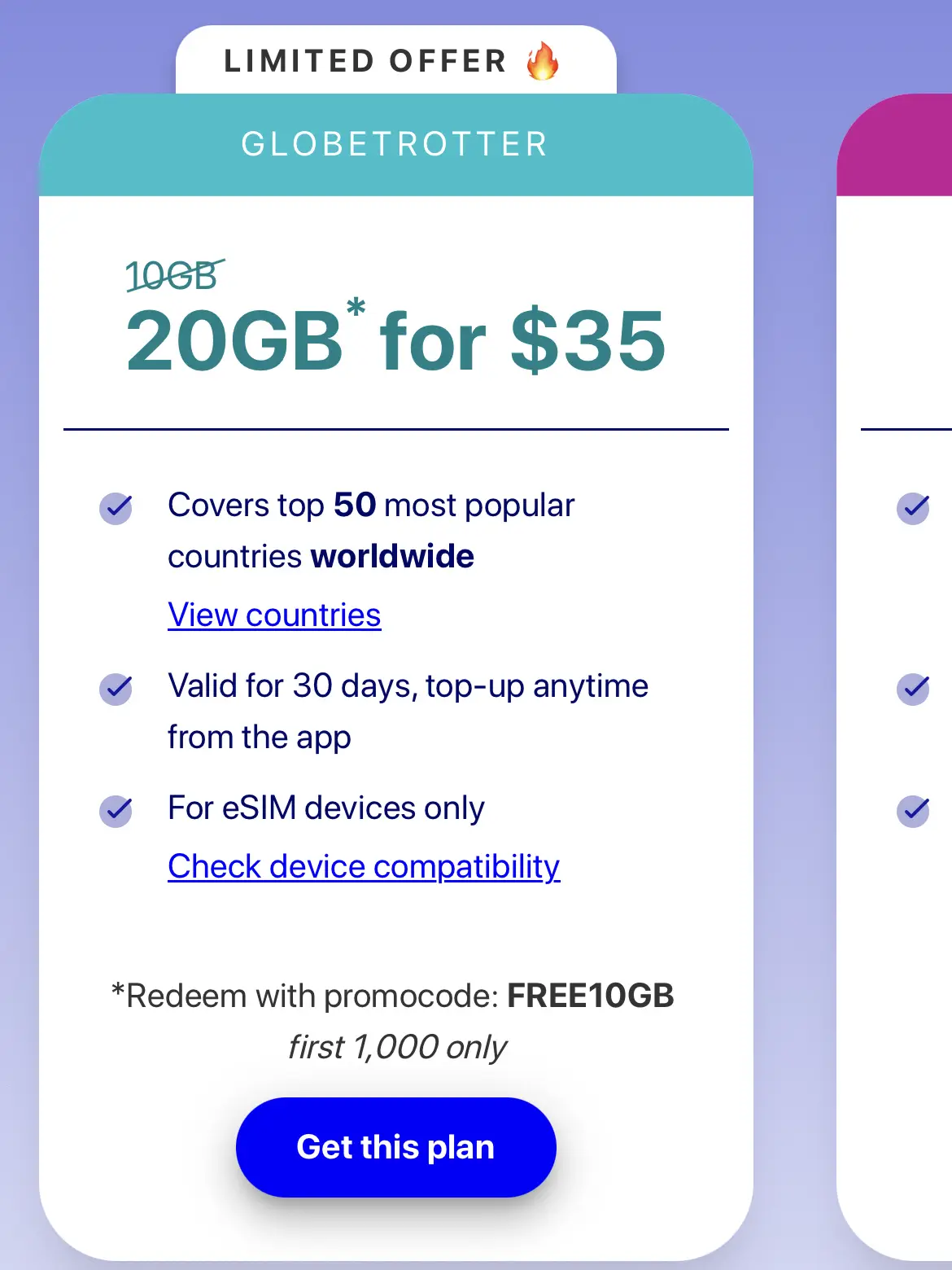952x1270 pixels.
Task: Click checkmark icon beside For eSIM devices only
Action: [x=116, y=811]
